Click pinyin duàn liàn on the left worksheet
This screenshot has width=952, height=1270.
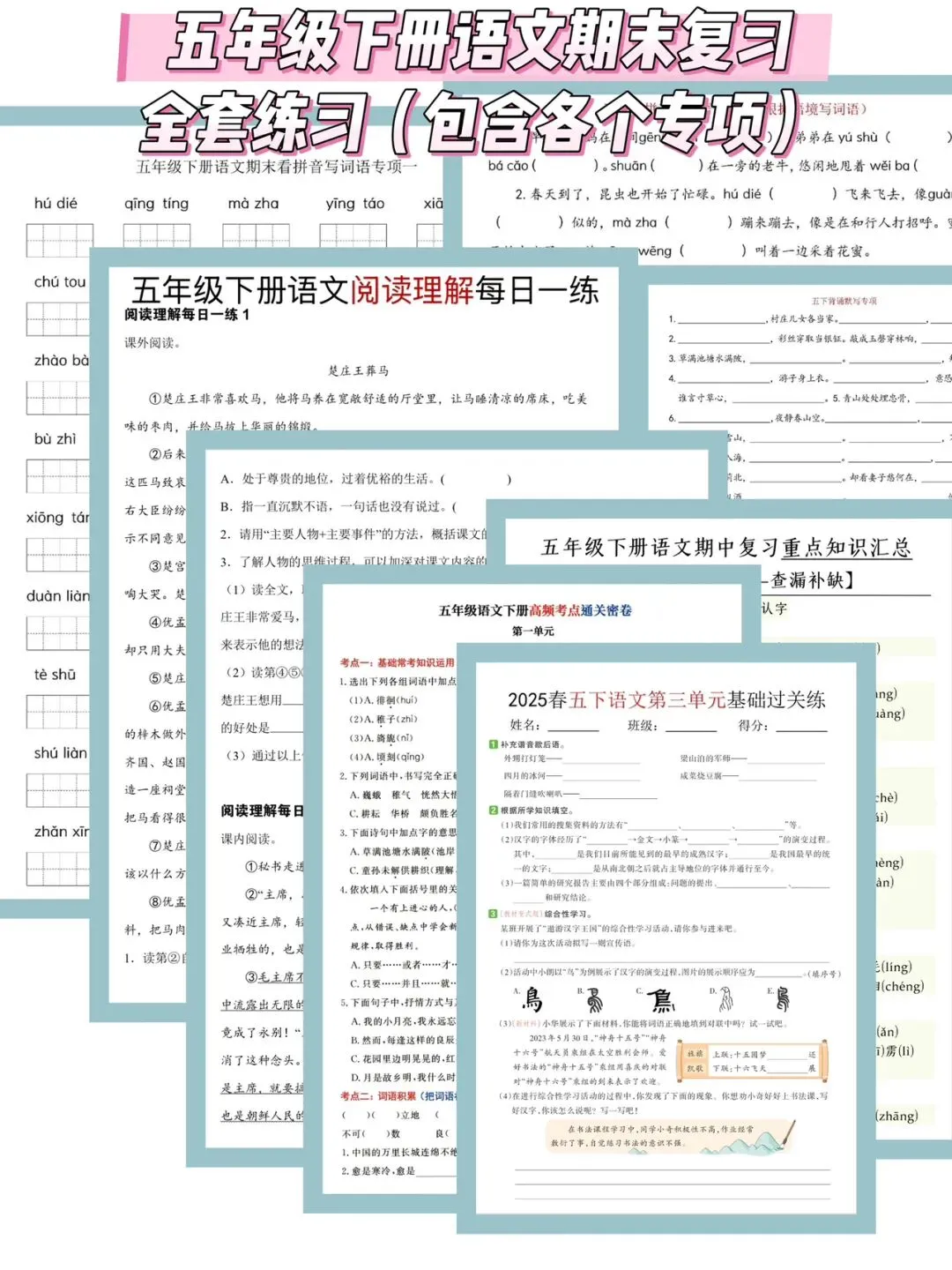(x=58, y=596)
